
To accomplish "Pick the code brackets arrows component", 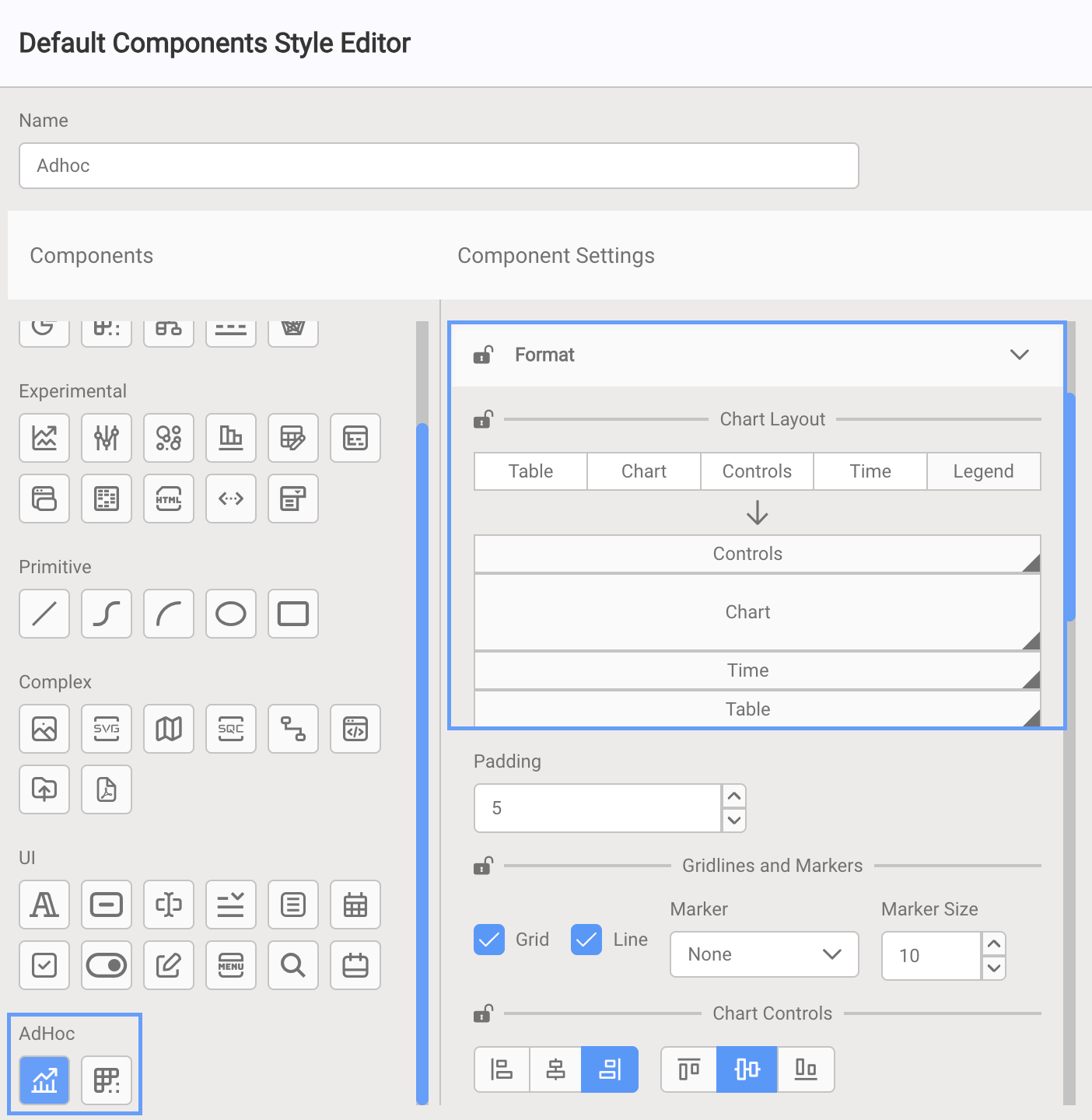I will point(231,499).
